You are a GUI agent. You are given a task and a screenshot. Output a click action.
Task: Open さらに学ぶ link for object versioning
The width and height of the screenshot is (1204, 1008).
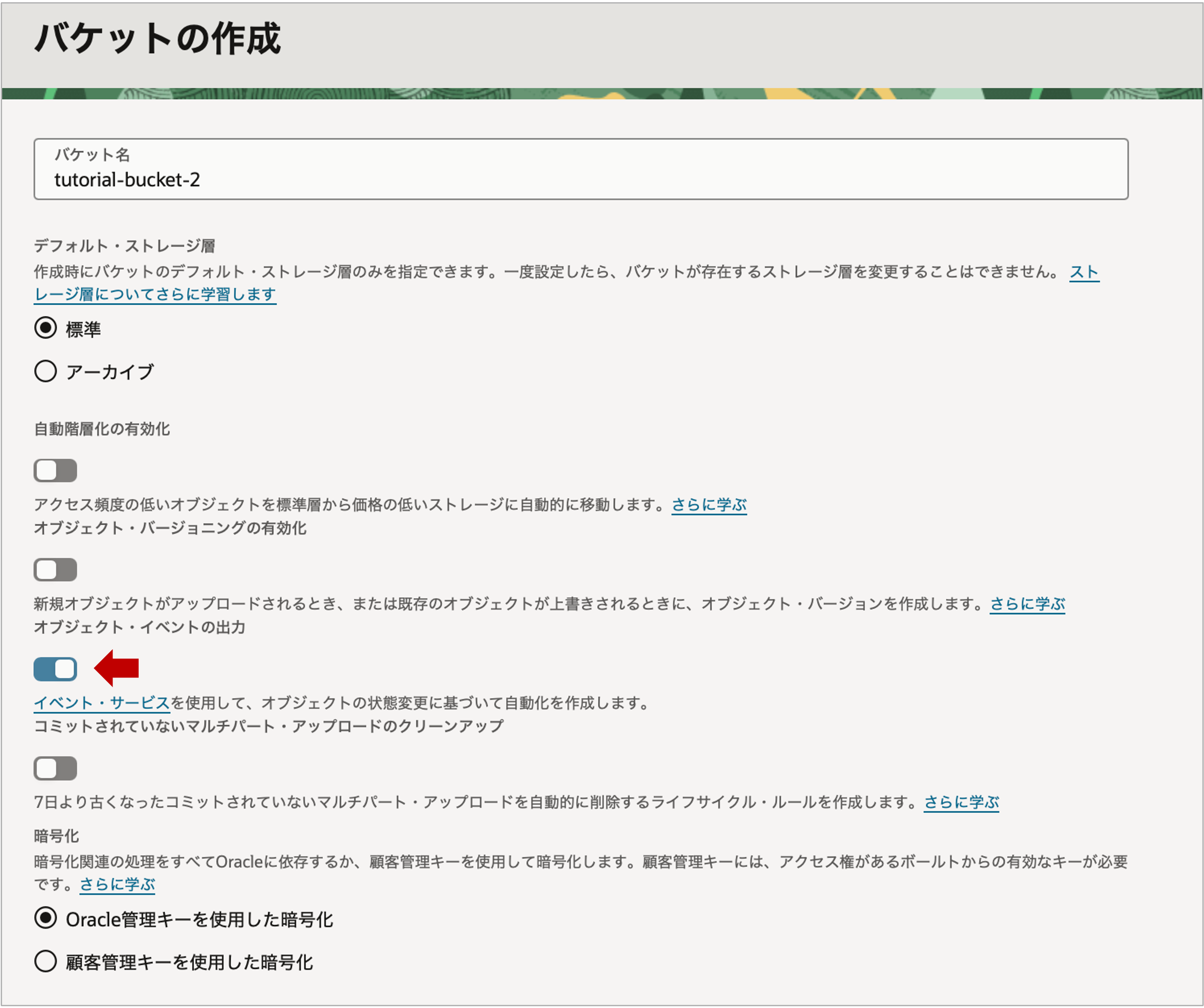click(1027, 604)
